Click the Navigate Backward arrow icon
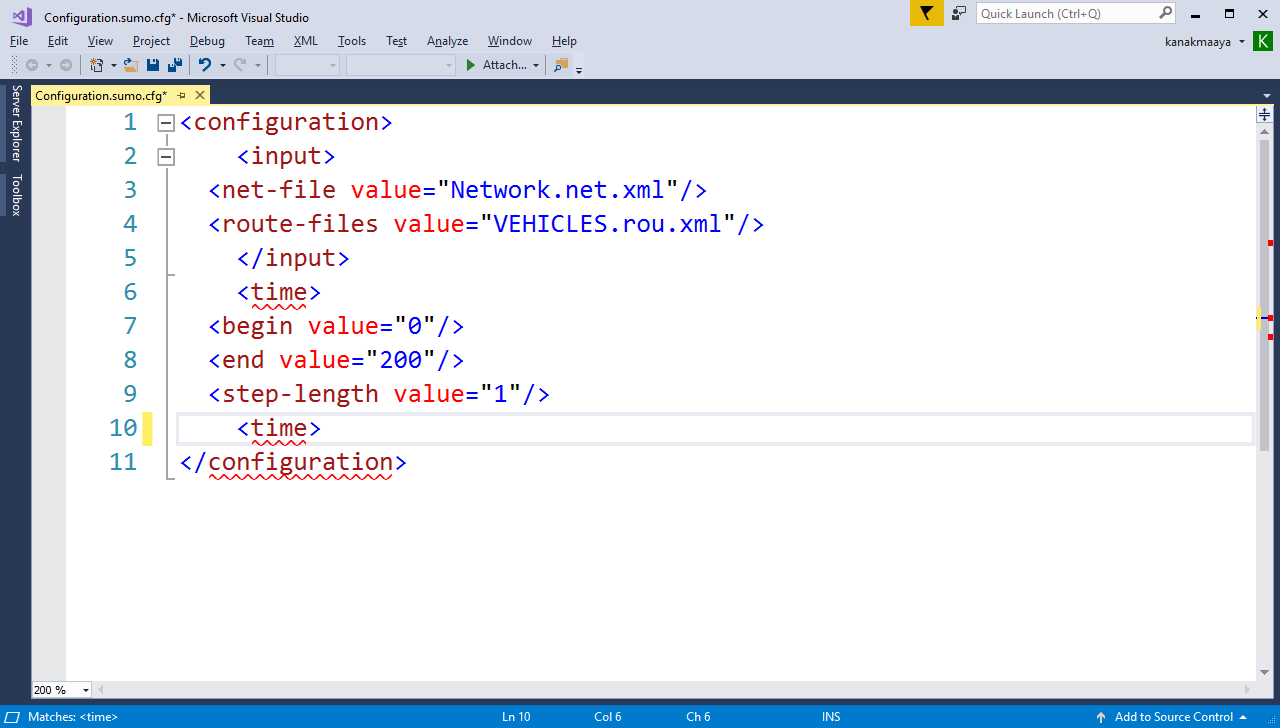 pos(32,65)
